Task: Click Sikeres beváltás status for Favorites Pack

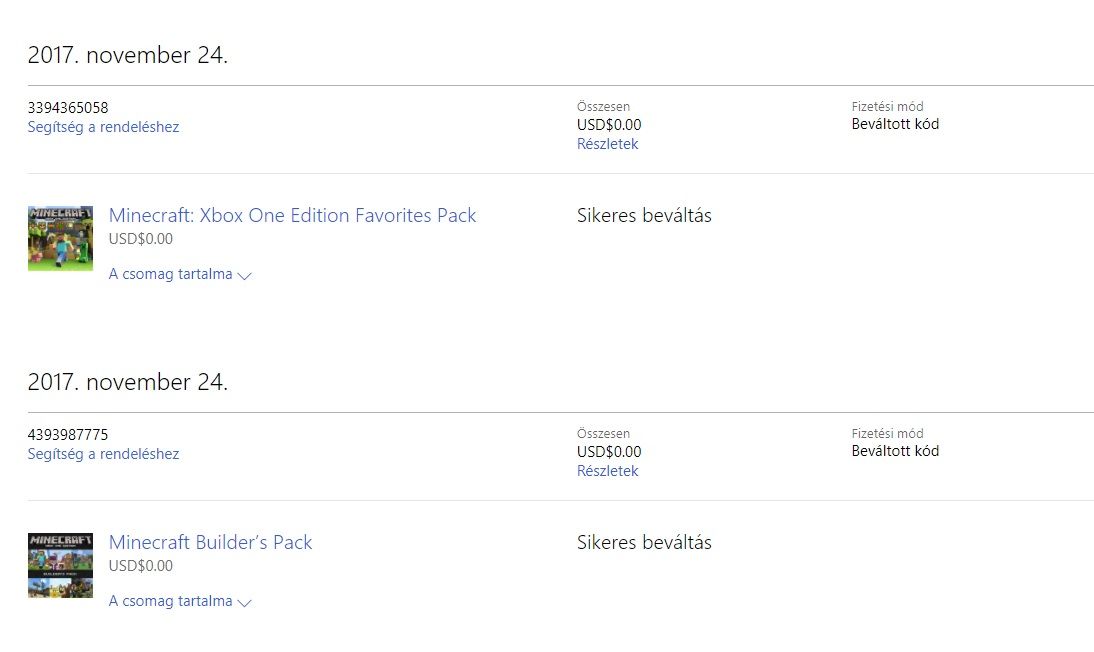Action: pos(644,215)
